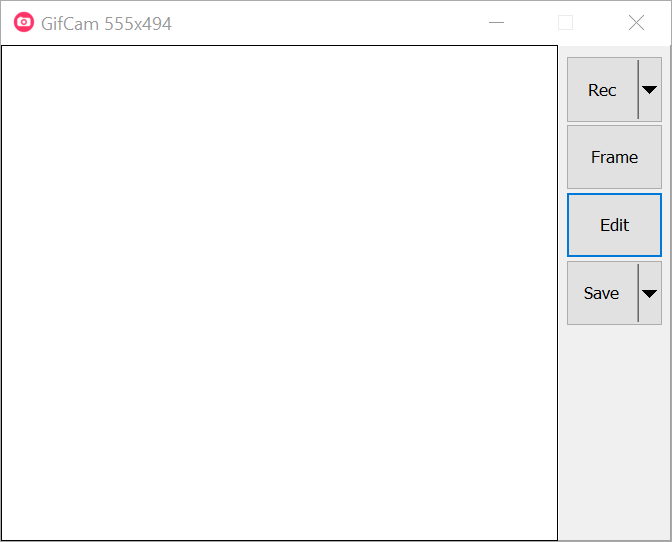The height and width of the screenshot is (542, 672).
Task: Minimize the GifCam window
Action: pos(496,23)
